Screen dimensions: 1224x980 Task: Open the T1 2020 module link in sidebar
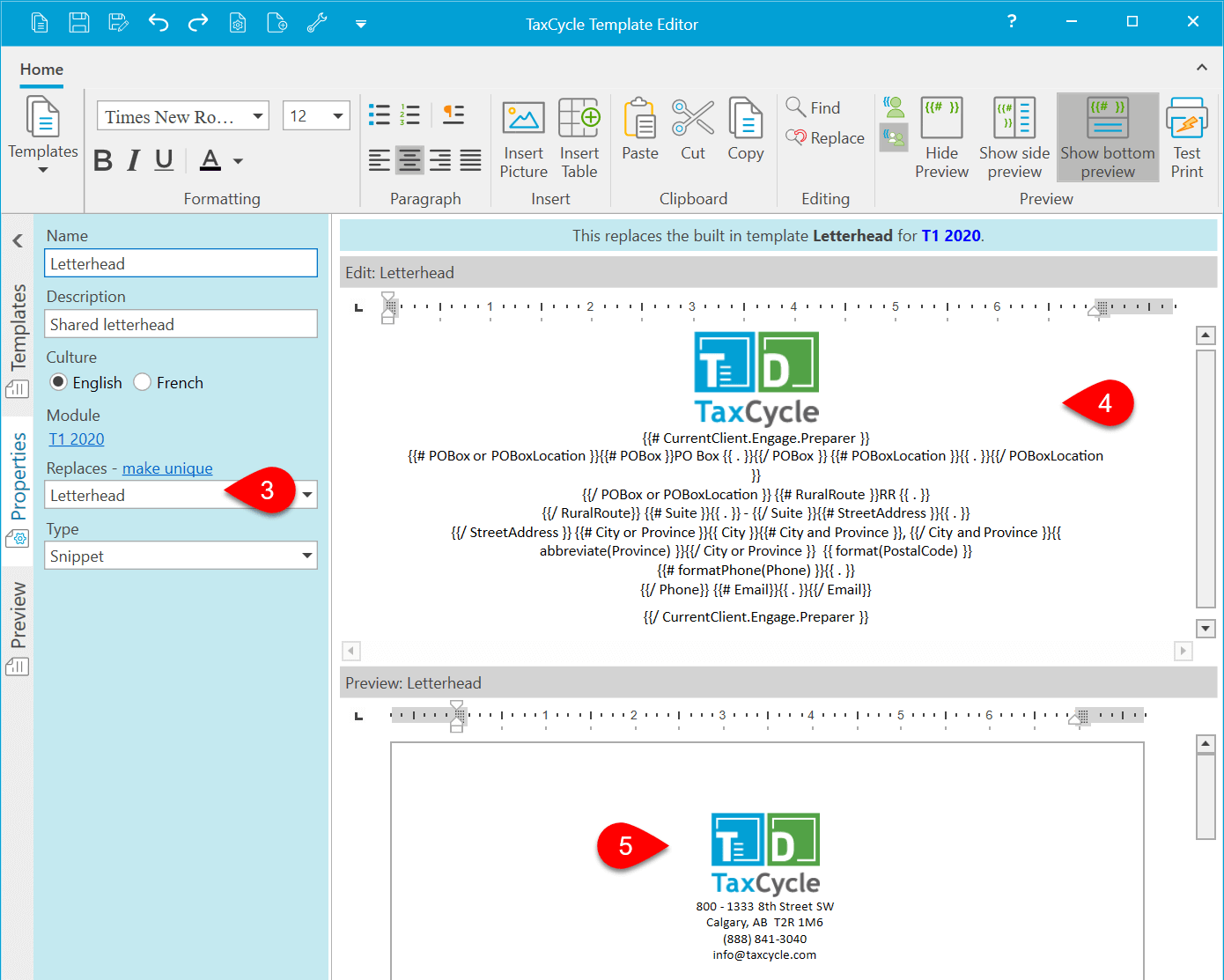click(x=77, y=438)
